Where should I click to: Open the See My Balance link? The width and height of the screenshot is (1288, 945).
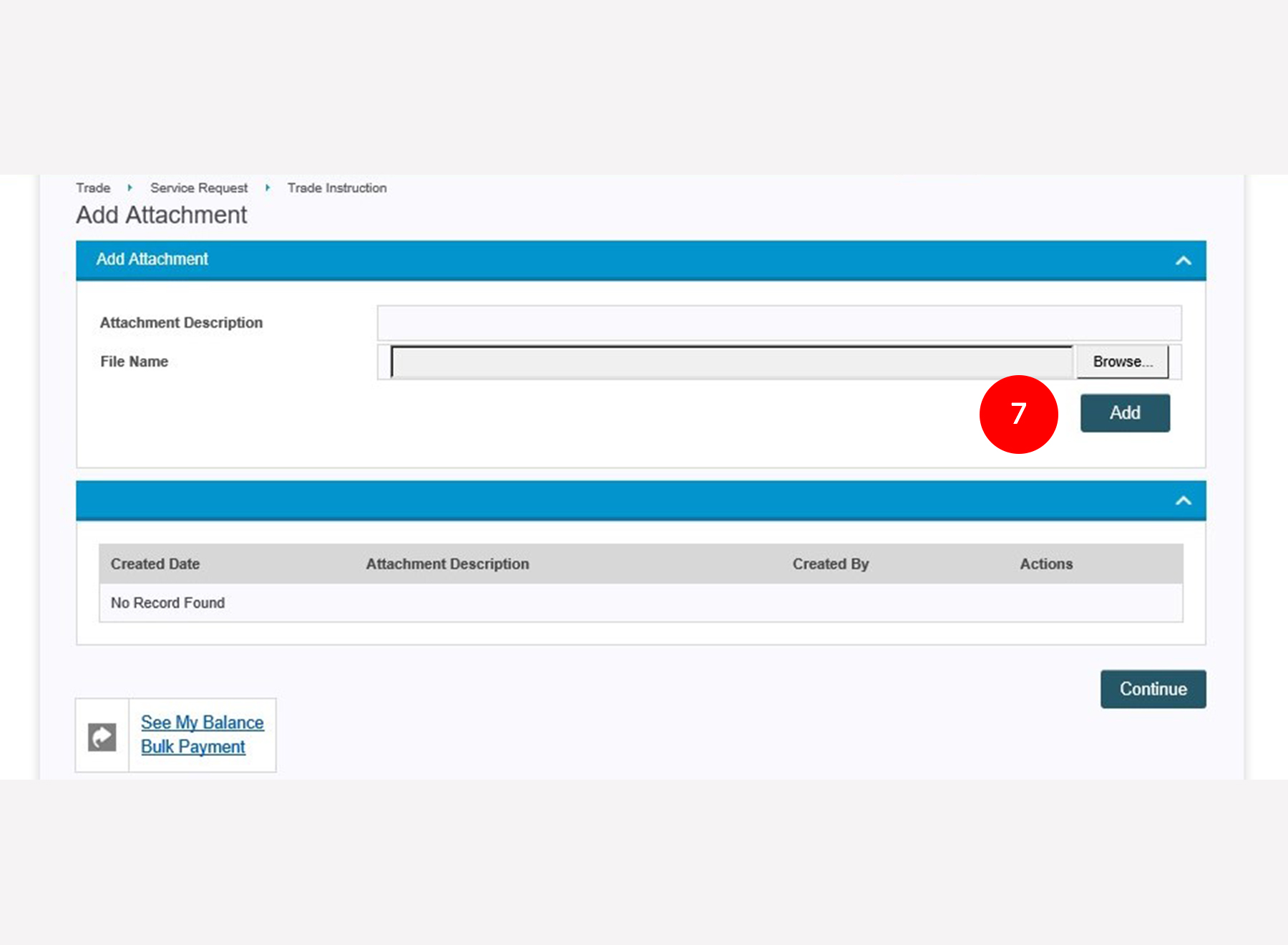[202, 722]
